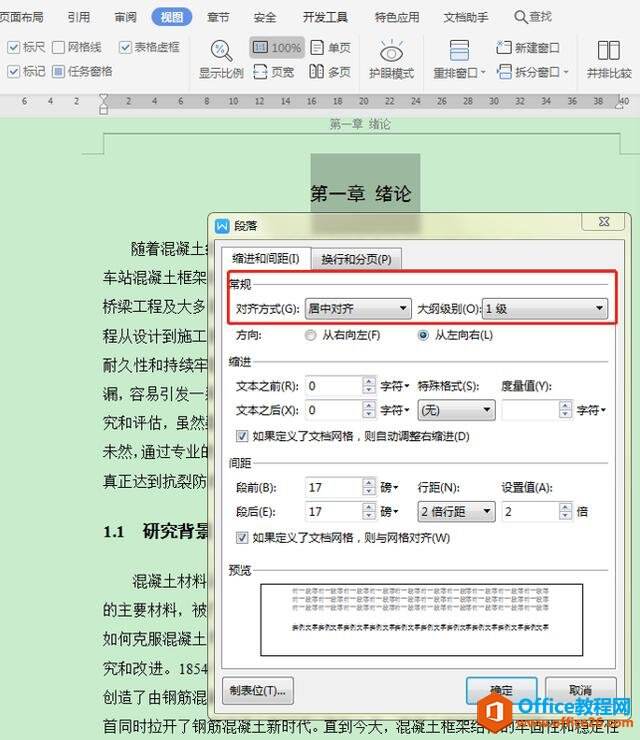Open the 安全 security tab

[265, 17]
